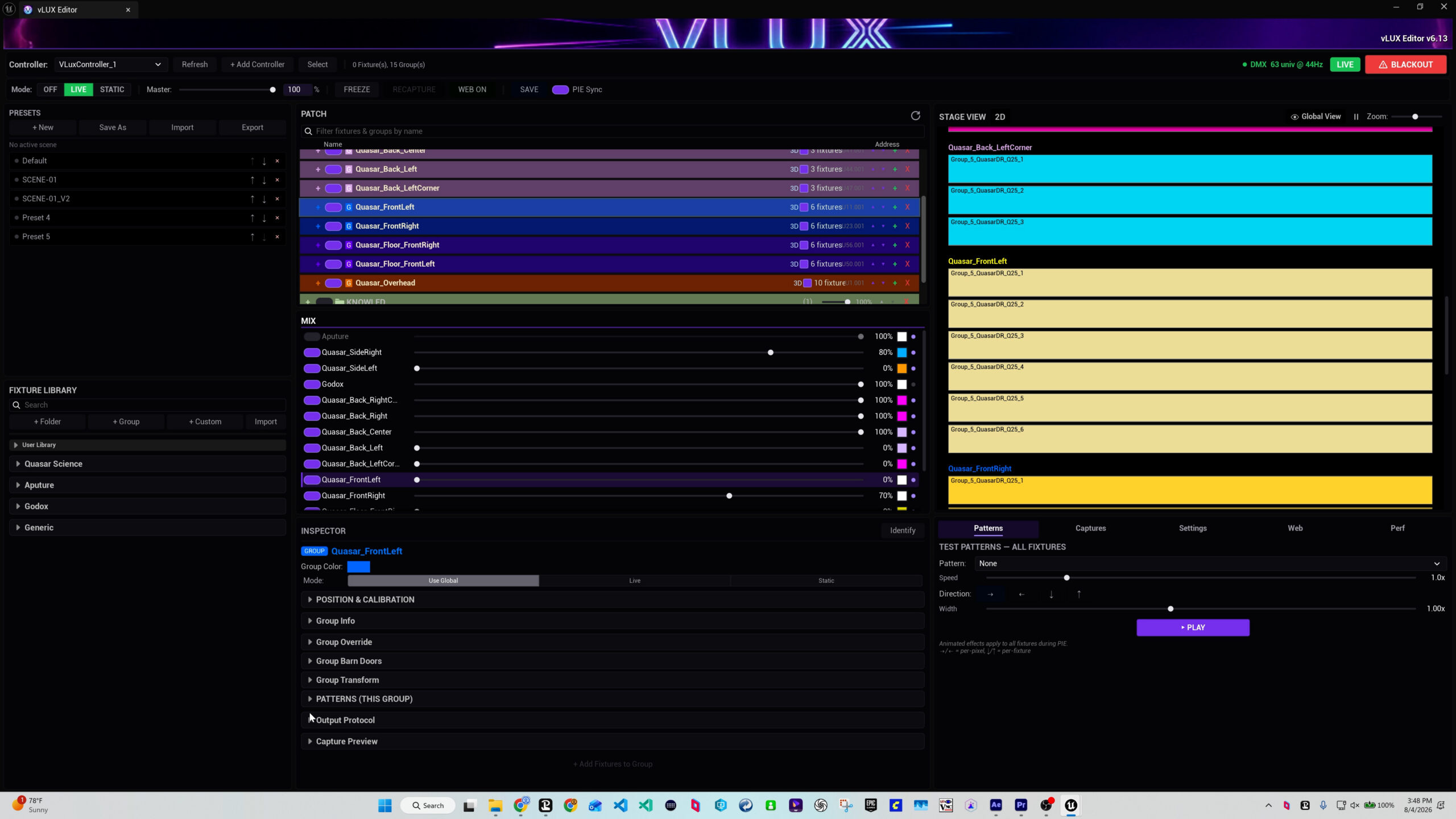Viewport: 1456px width, 819px height.
Task: Delete the SCENE-01 preset with its x
Action: (277, 180)
